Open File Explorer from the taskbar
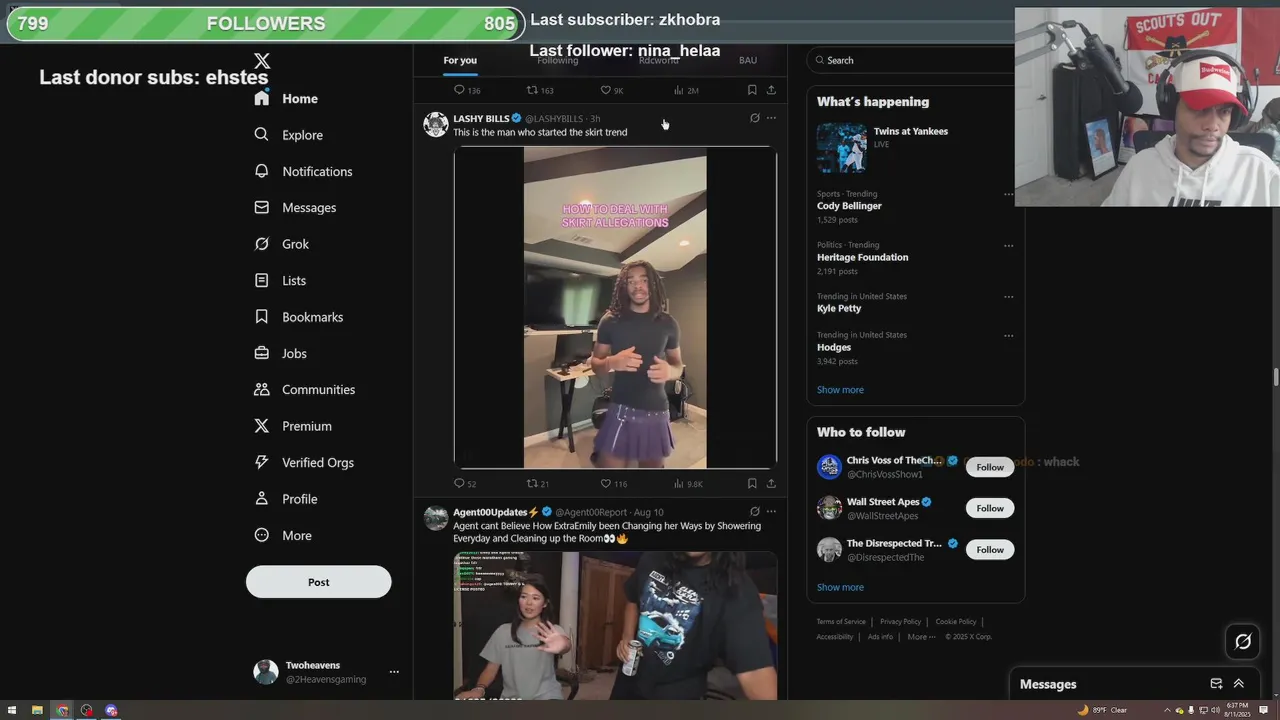 [x=37, y=710]
